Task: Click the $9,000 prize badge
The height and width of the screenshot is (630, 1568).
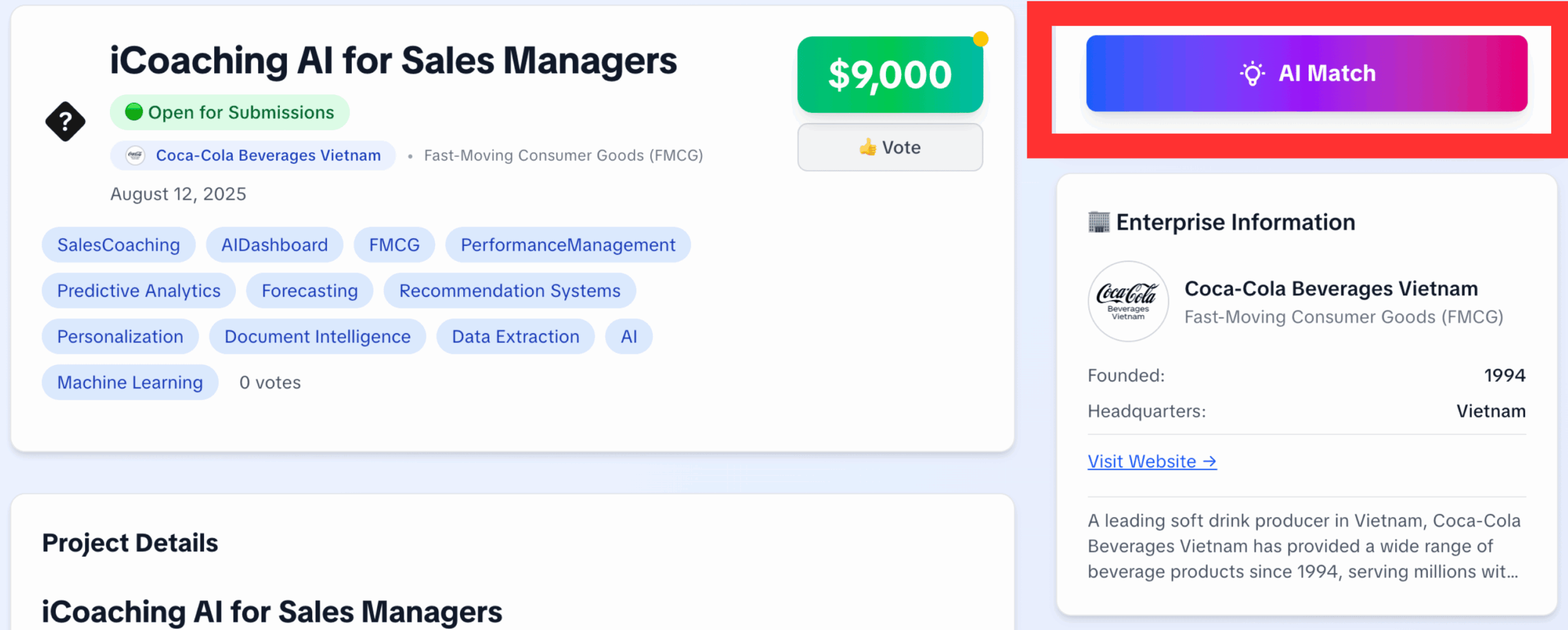Action: (890, 74)
